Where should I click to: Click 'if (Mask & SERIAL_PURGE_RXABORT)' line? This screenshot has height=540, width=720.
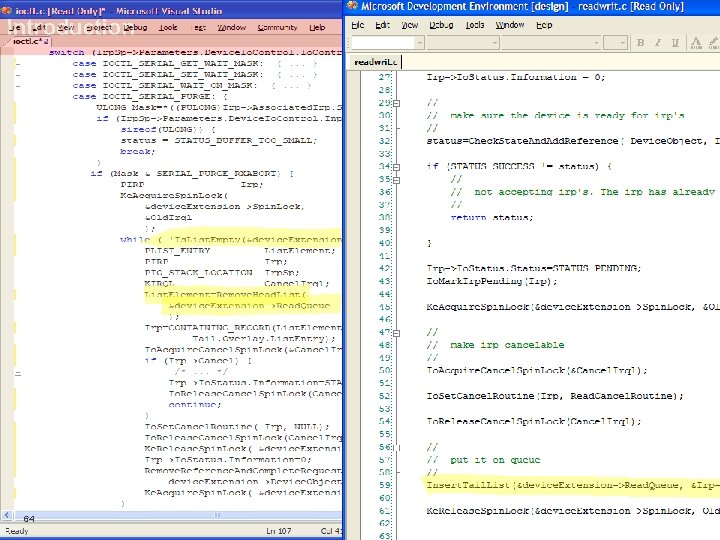192,174
